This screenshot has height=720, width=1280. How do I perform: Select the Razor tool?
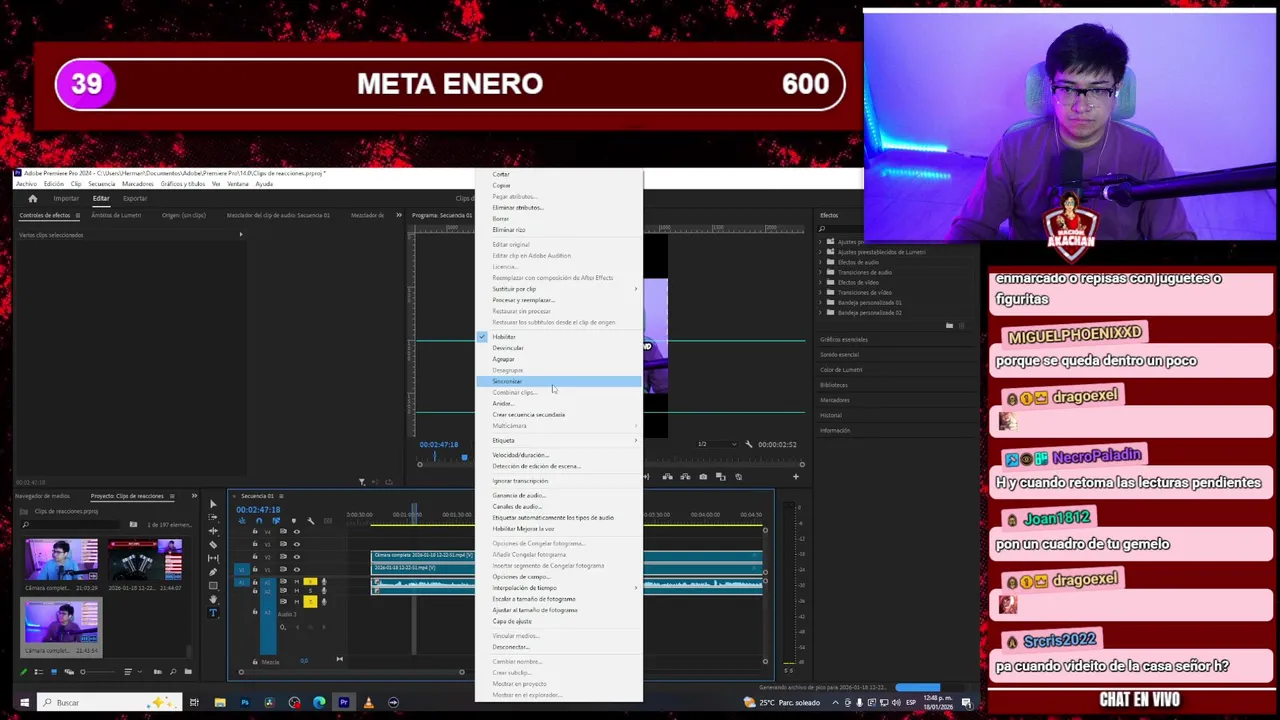pyautogui.click(x=213, y=545)
